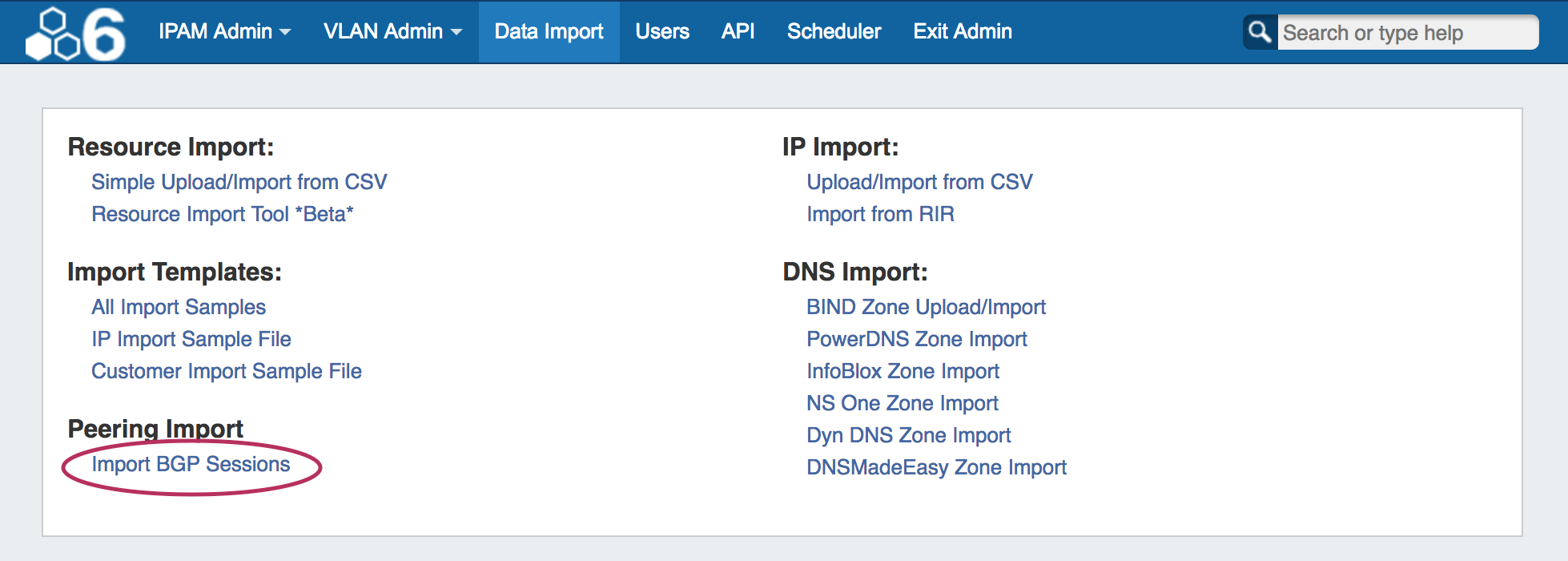Open DNSMadeEasy Zone Import link

click(x=936, y=467)
